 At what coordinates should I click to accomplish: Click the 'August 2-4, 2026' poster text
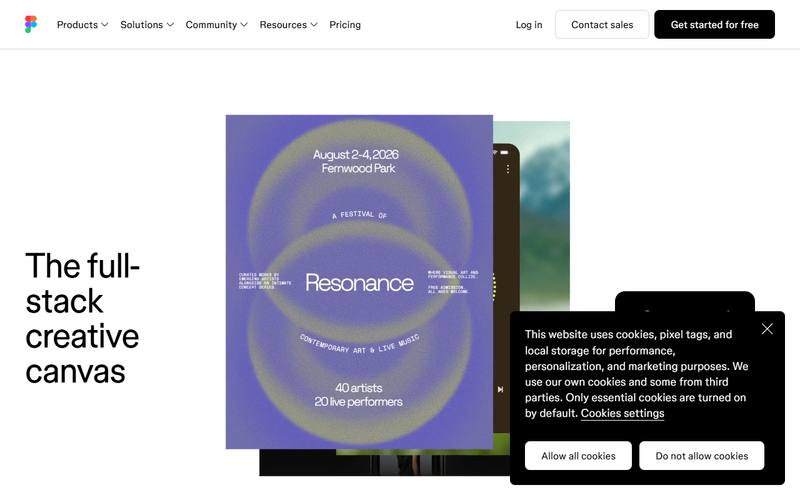coord(356,154)
